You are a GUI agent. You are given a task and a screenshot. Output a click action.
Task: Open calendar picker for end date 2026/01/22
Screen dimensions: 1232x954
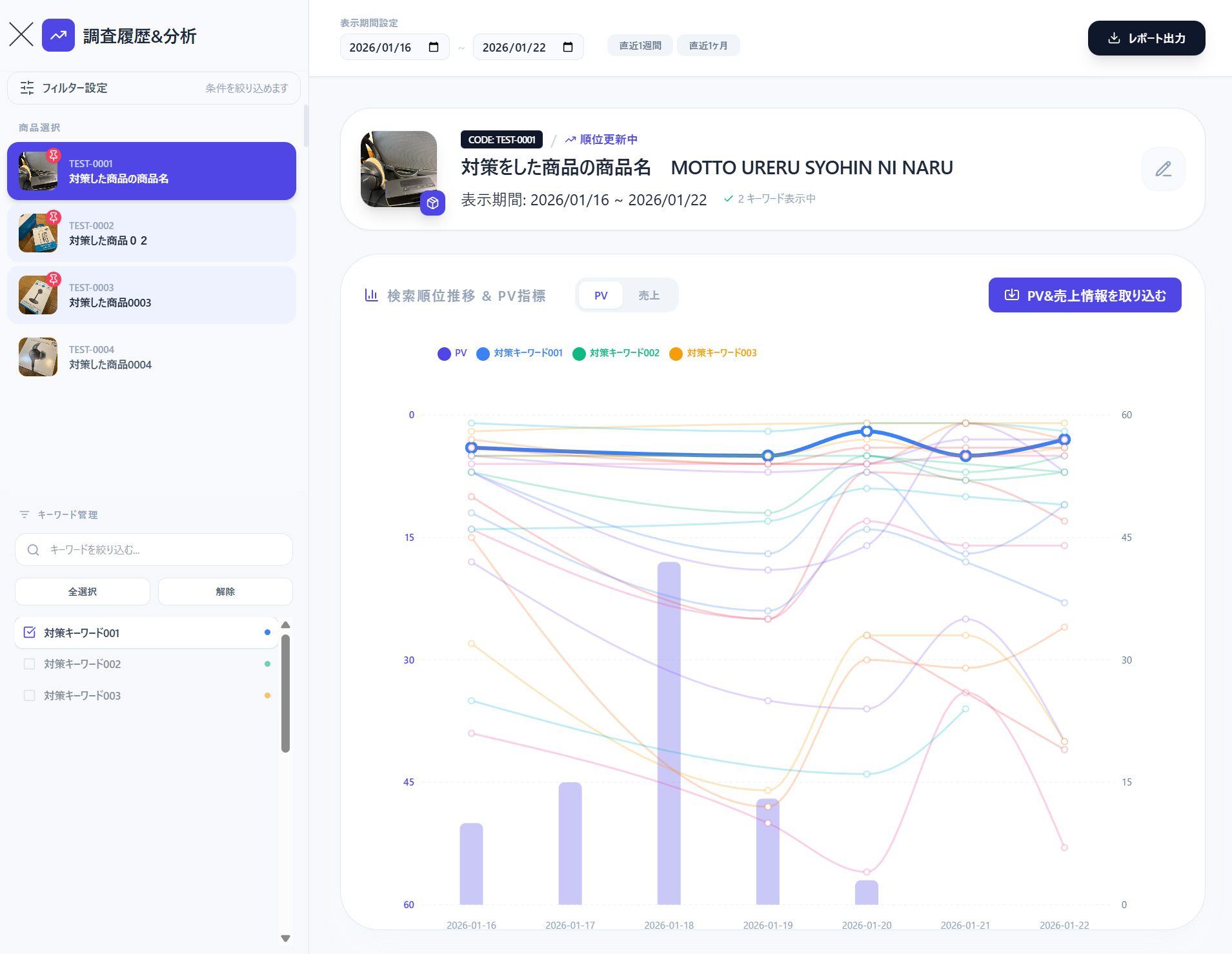pyautogui.click(x=567, y=47)
